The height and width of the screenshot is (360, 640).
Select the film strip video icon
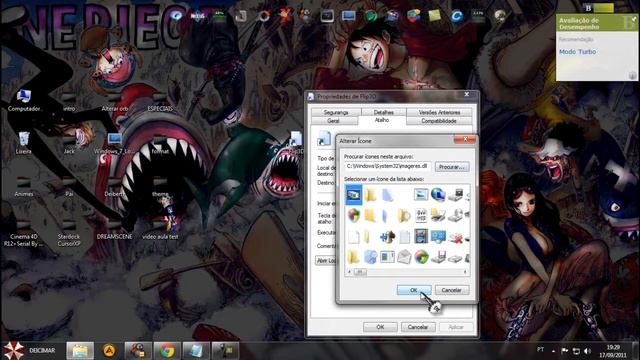click(421, 236)
